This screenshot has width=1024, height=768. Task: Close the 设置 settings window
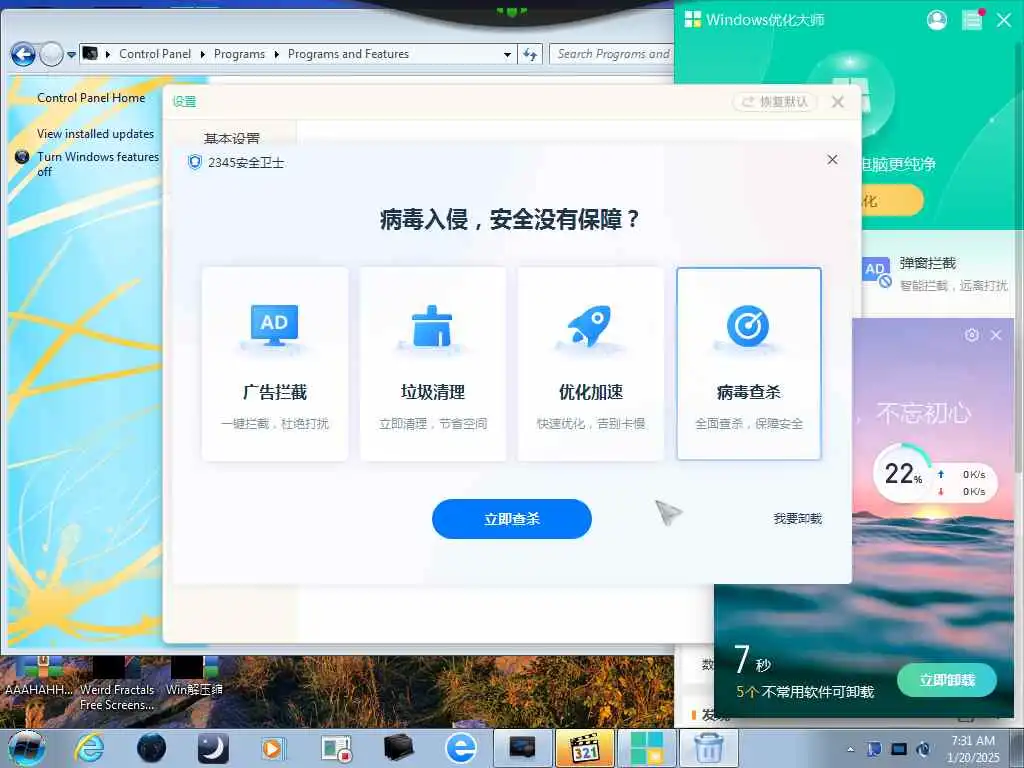tap(838, 102)
